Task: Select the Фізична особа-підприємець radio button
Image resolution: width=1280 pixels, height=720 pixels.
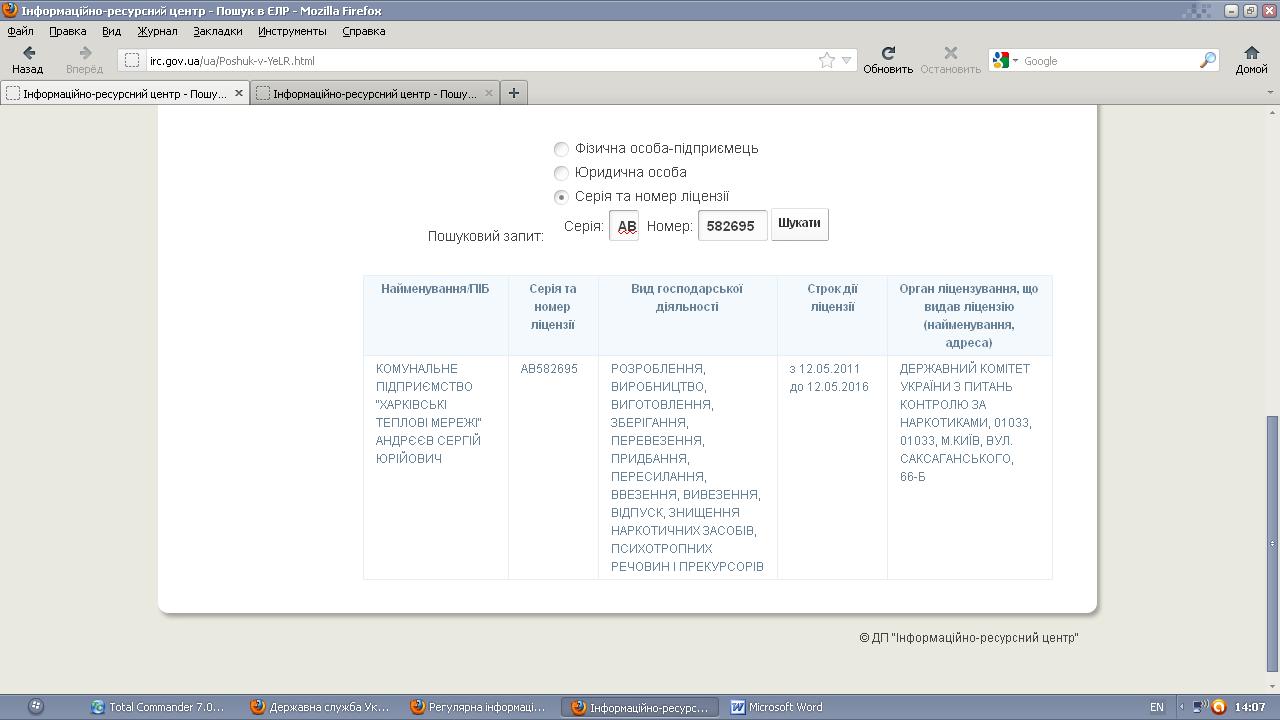Action: [x=561, y=149]
